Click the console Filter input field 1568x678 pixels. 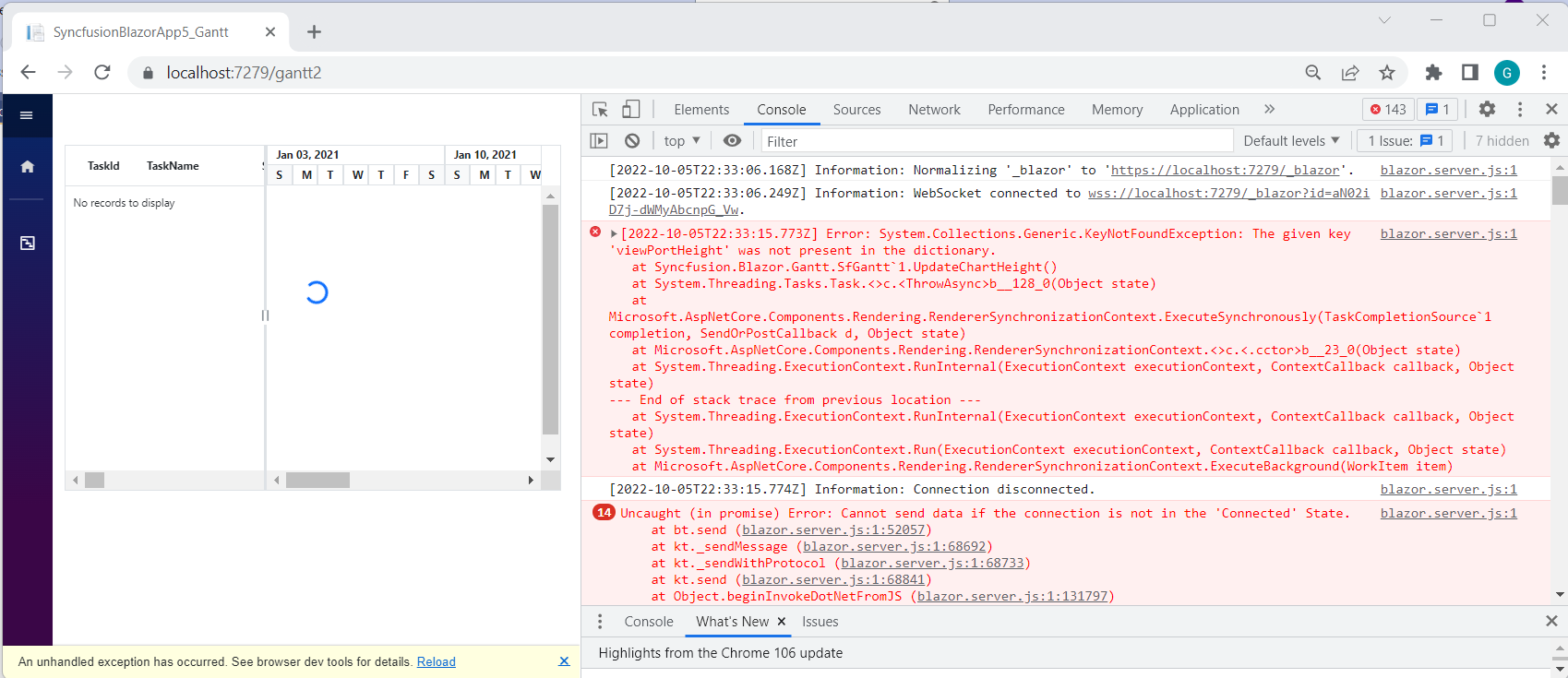click(997, 141)
